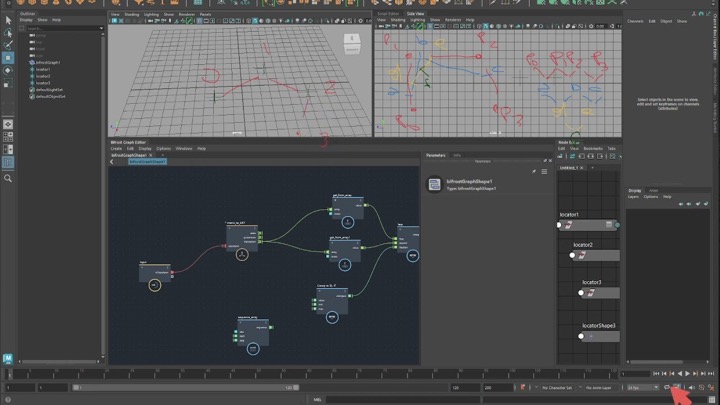
Task: Open Channel Box Channels menu
Action: click(x=635, y=21)
